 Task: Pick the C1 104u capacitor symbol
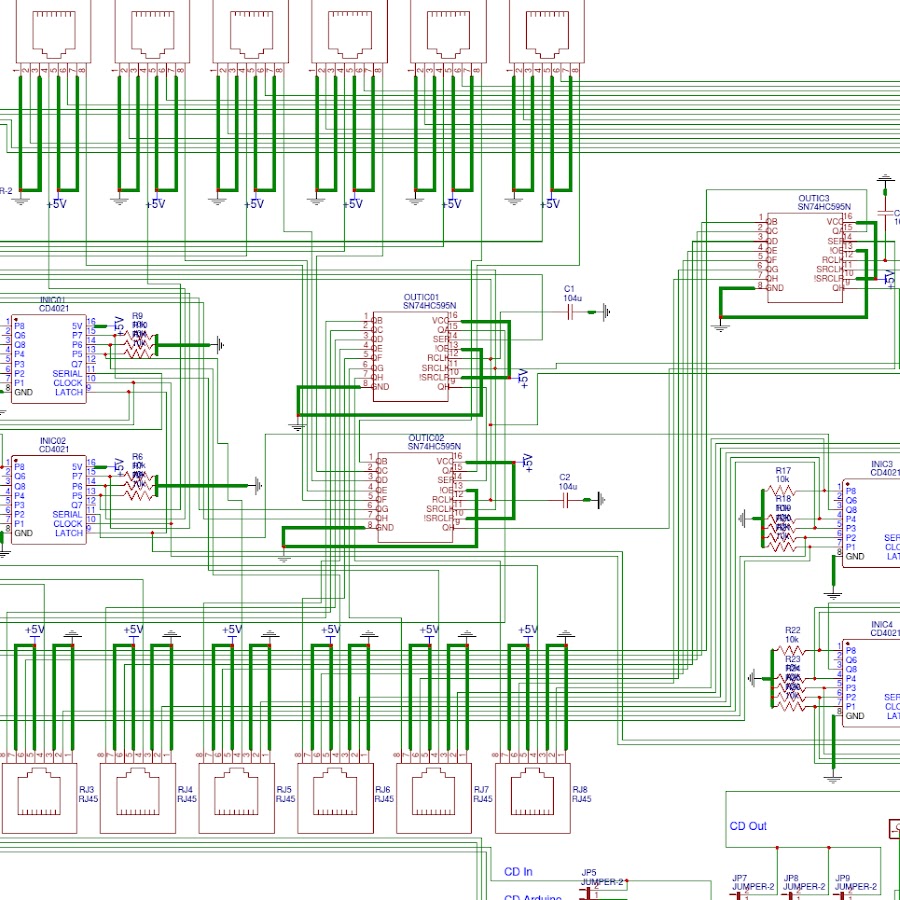571,312
